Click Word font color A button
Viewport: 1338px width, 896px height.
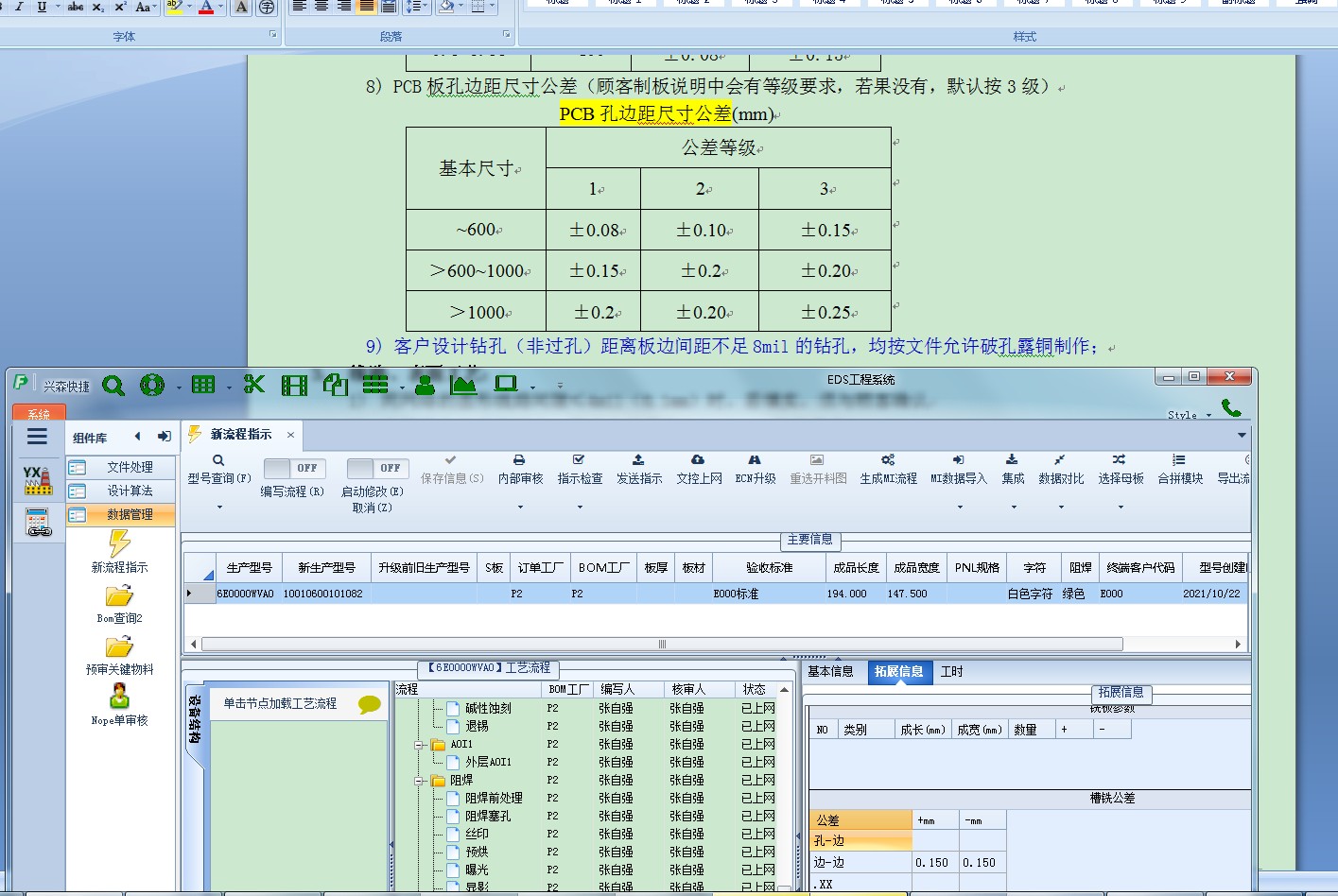coord(206,8)
